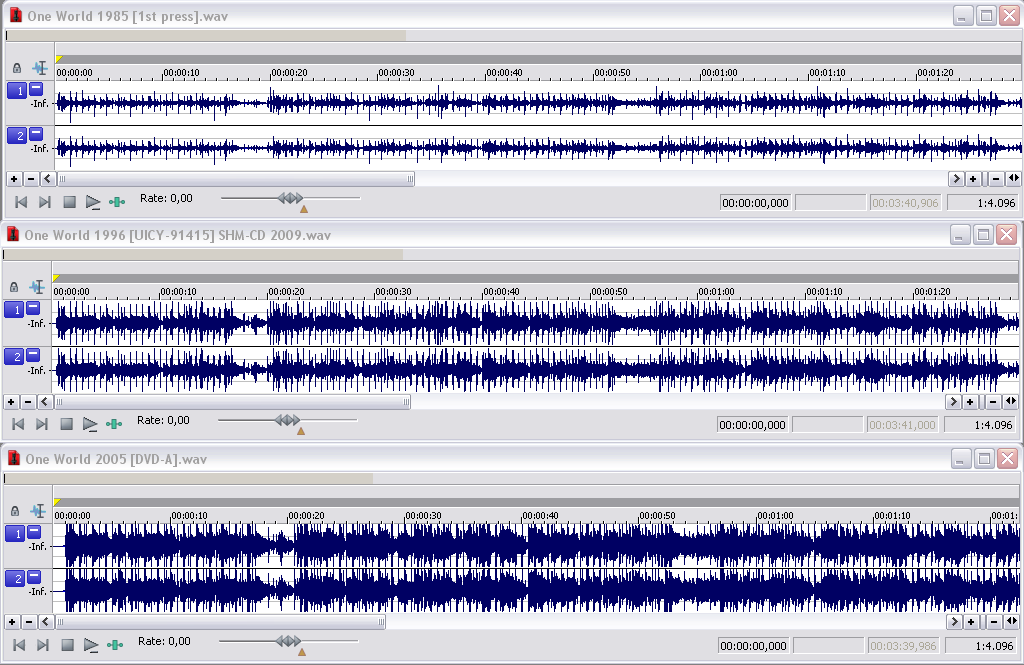This screenshot has height=665, width=1024.
Task: Select the edit tool icon in the 2005 window
Action: click(39, 510)
